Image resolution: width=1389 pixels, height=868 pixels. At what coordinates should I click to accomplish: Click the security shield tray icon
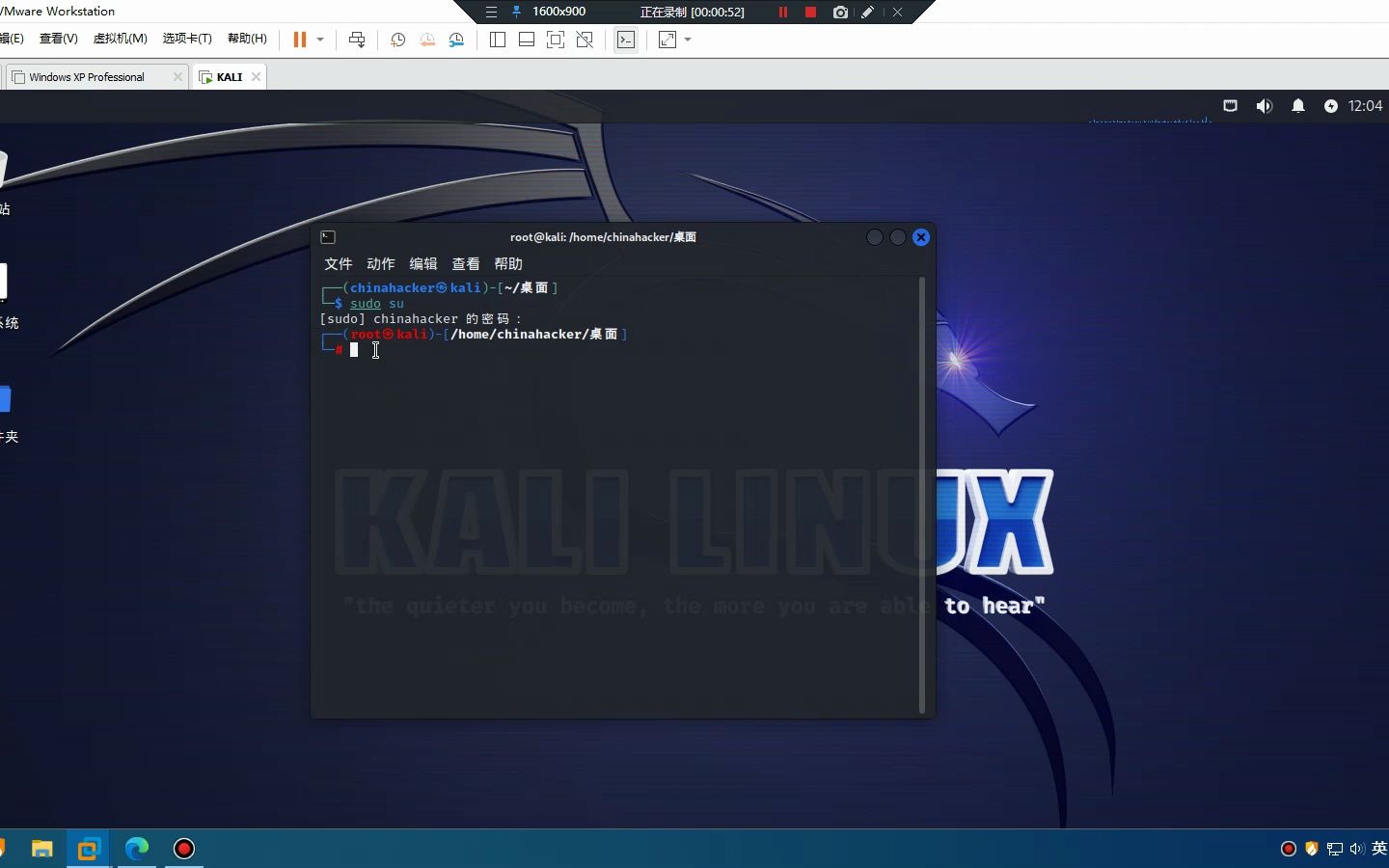coord(1312,849)
